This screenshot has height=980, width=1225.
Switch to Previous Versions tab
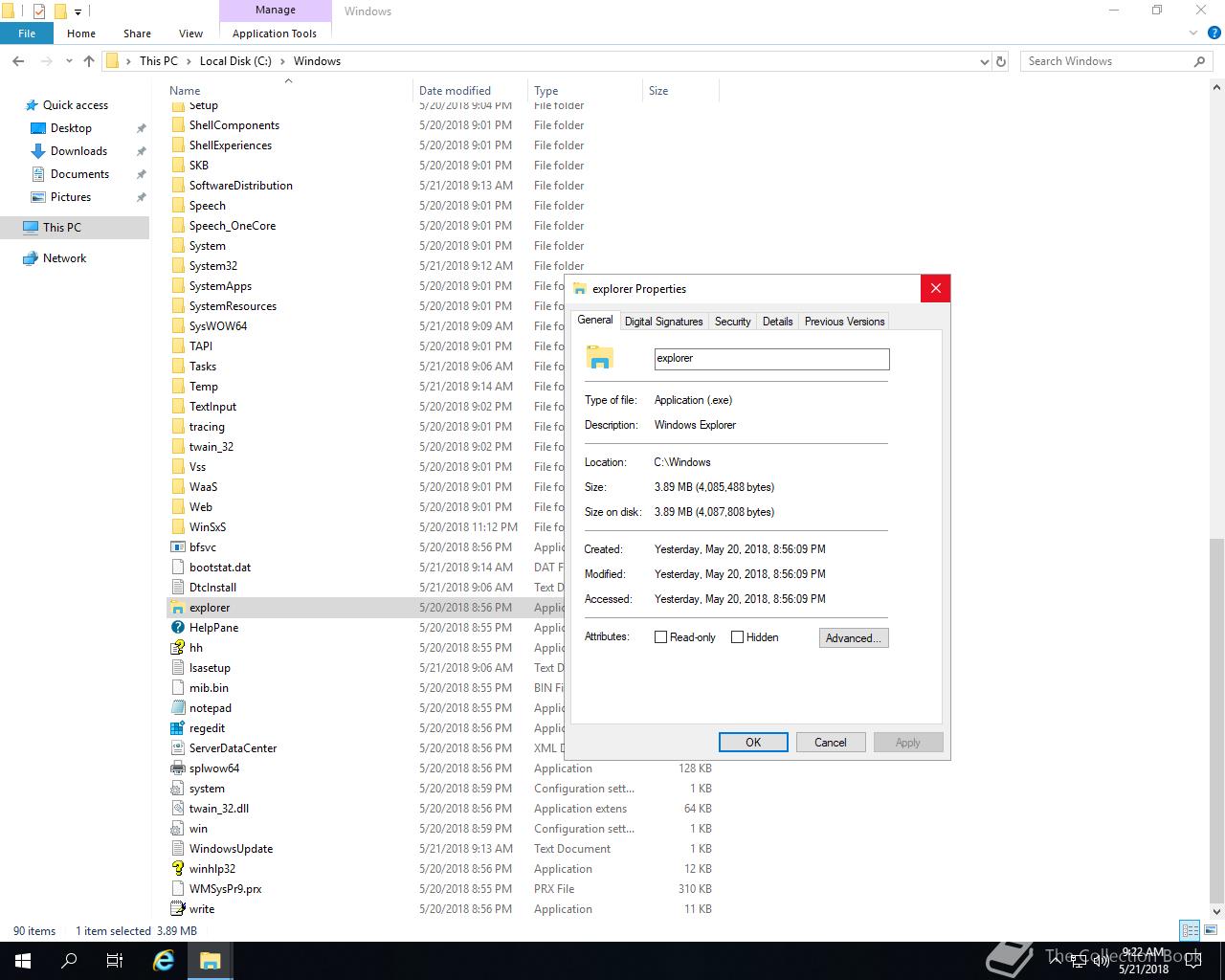[x=845, y=322]
